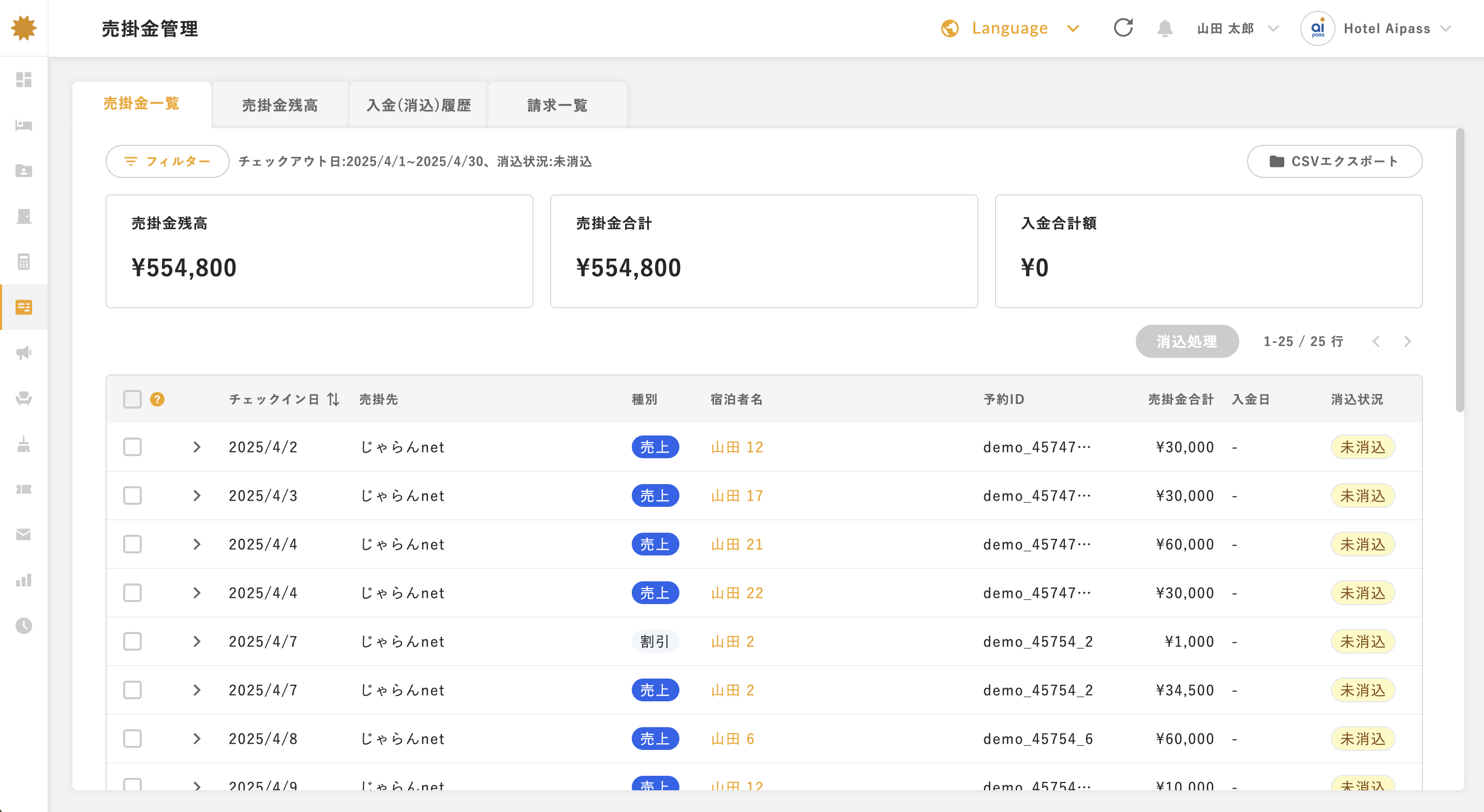Image resolution: width=1484 pixels, height=812 pixels.
Task: Open guest link 山田 17
Action: 737,495
